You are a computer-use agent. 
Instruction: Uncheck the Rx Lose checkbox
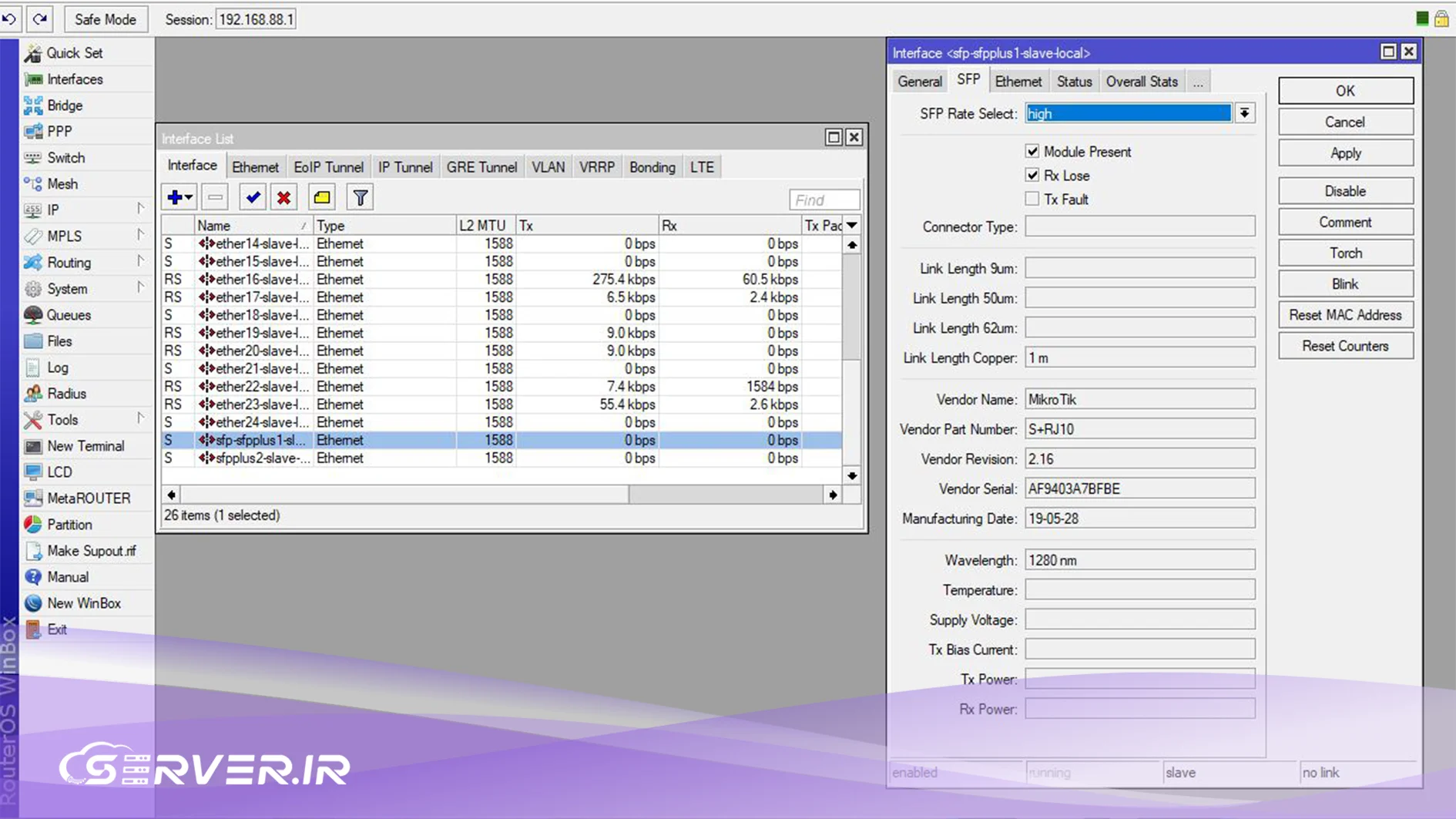click(1032, 175)
